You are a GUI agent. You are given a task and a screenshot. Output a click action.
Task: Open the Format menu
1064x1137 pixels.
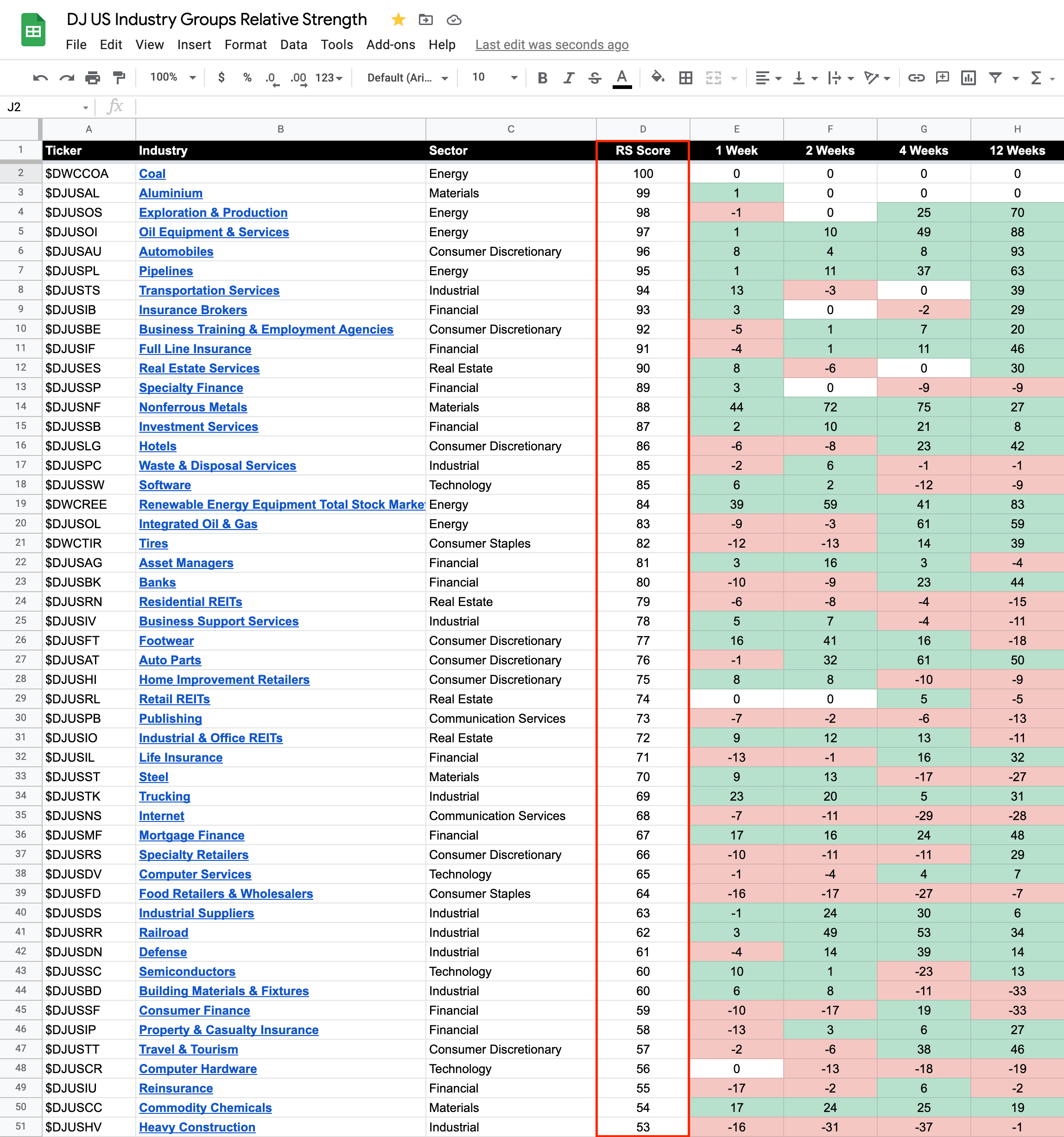246,44
